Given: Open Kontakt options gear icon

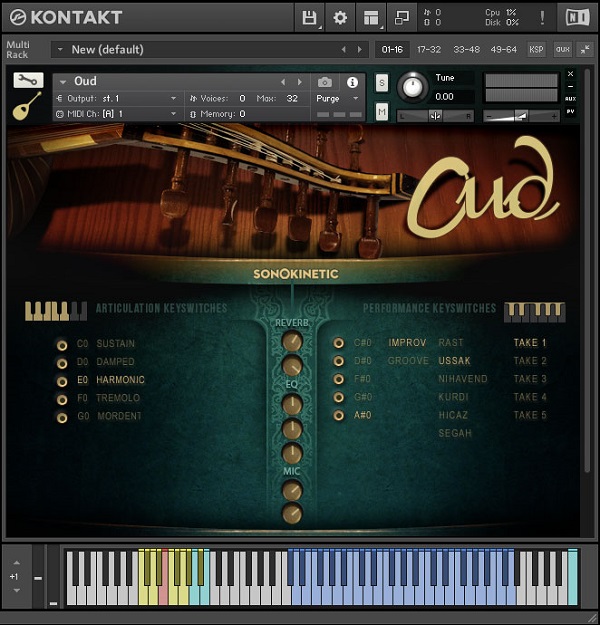Looking at the screenshot, I should coord(340,18).
